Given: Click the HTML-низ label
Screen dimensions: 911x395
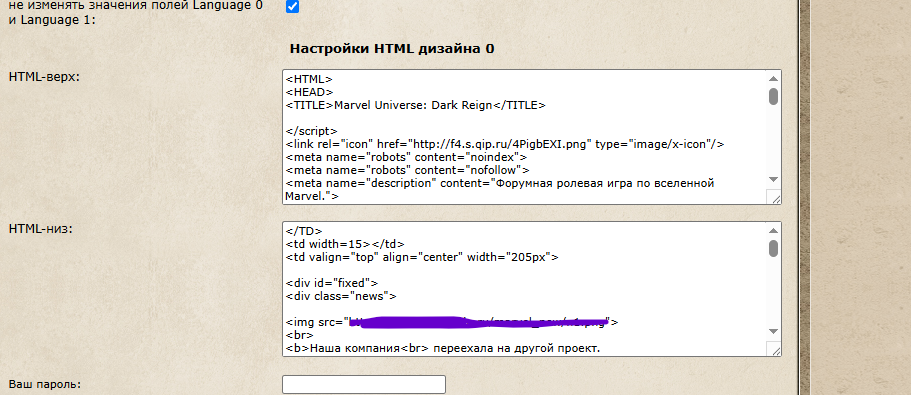Looking at the screenshot, I should pyautogui.click(x=41, y=229).
